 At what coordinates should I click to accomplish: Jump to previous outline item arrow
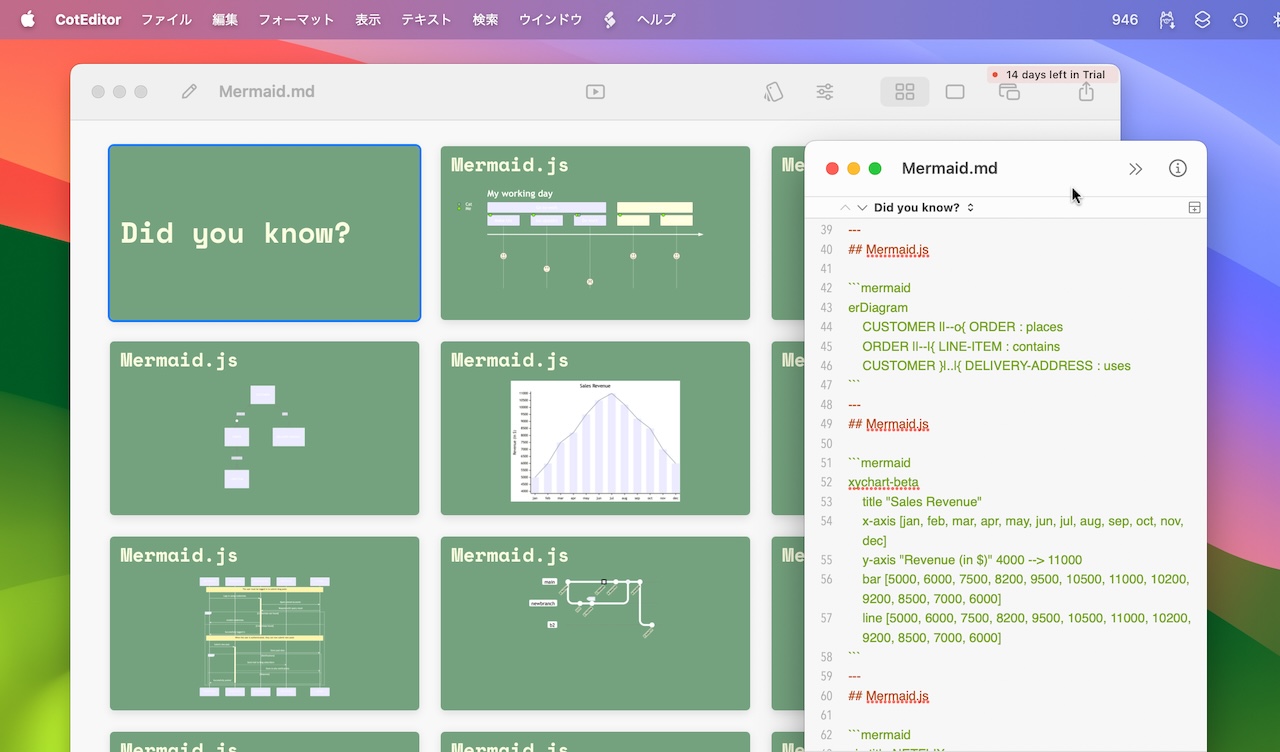click(845, 207)
